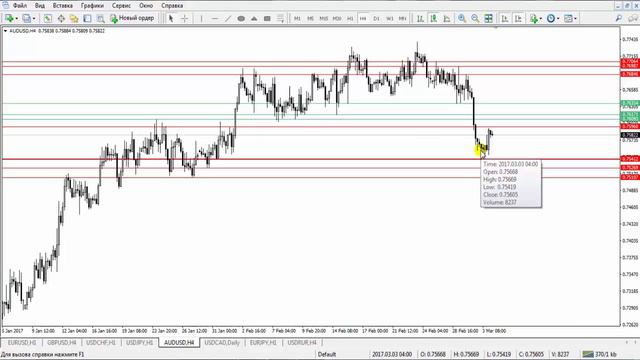640x360 pixels.
Task: Set timeframe to H1
Action: point(350,19)
